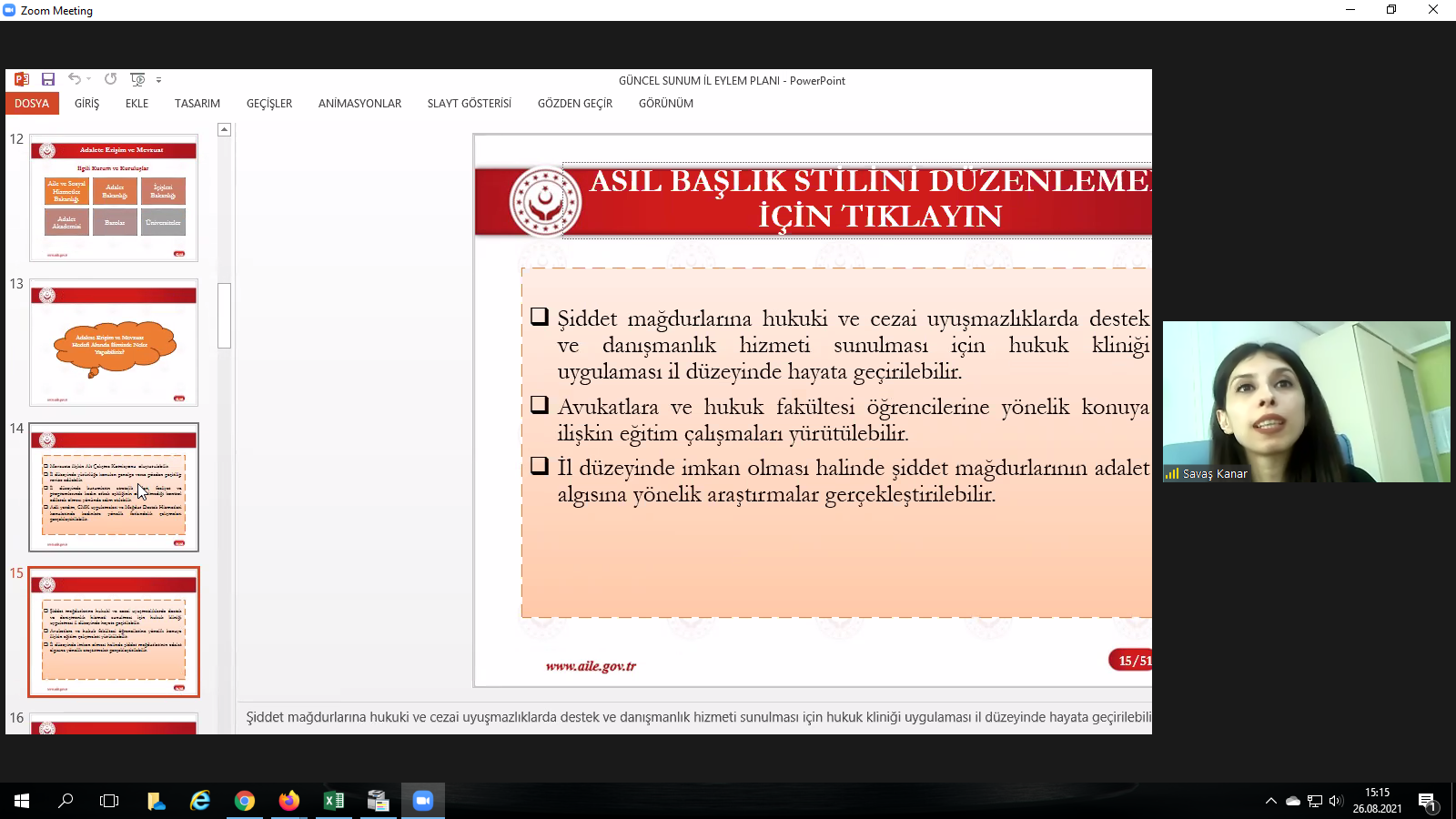Image resolution: width=1456 pixels, height=819 pixels.
Task: Open the Undo history dropdown arrow
Action: [x=88, y=80]
